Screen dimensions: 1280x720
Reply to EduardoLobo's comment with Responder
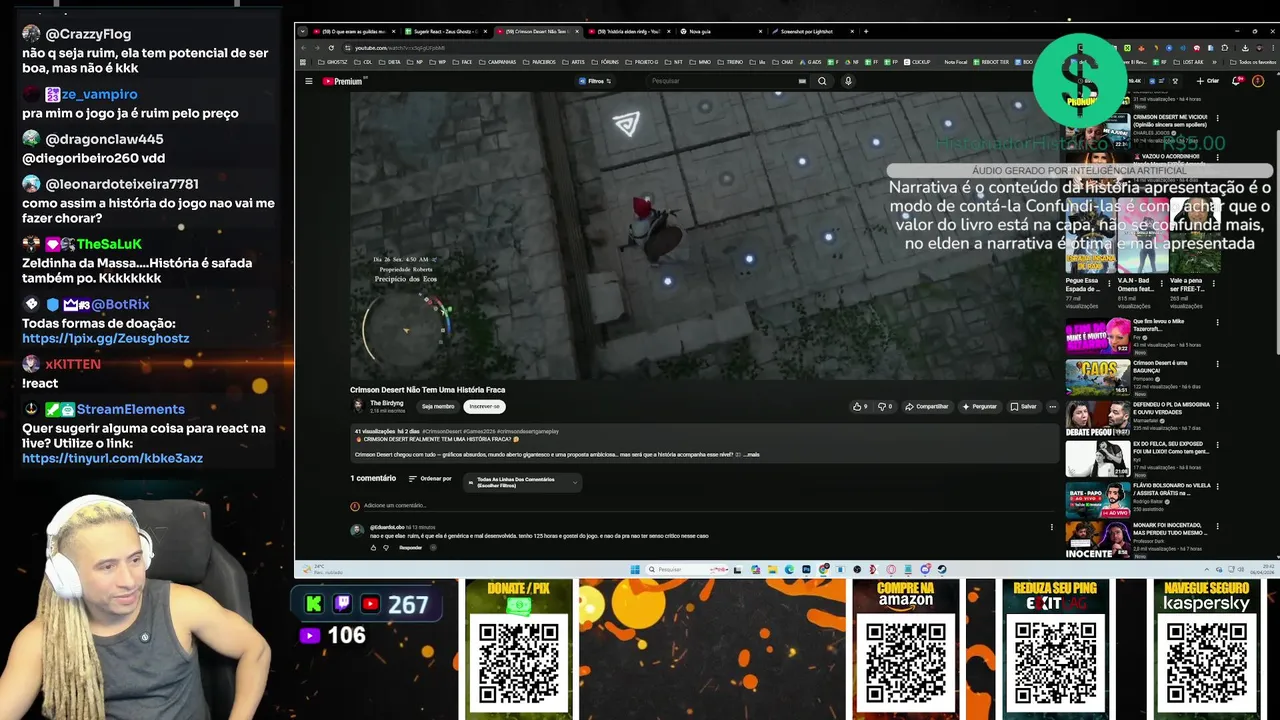[411, 548]
